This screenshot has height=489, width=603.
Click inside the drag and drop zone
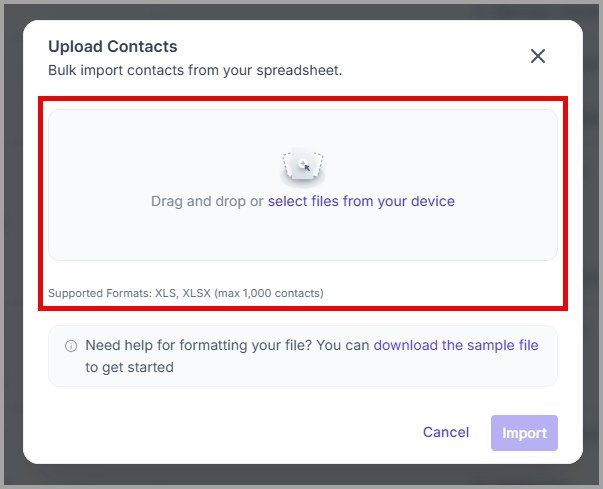(x=303, y=185)
